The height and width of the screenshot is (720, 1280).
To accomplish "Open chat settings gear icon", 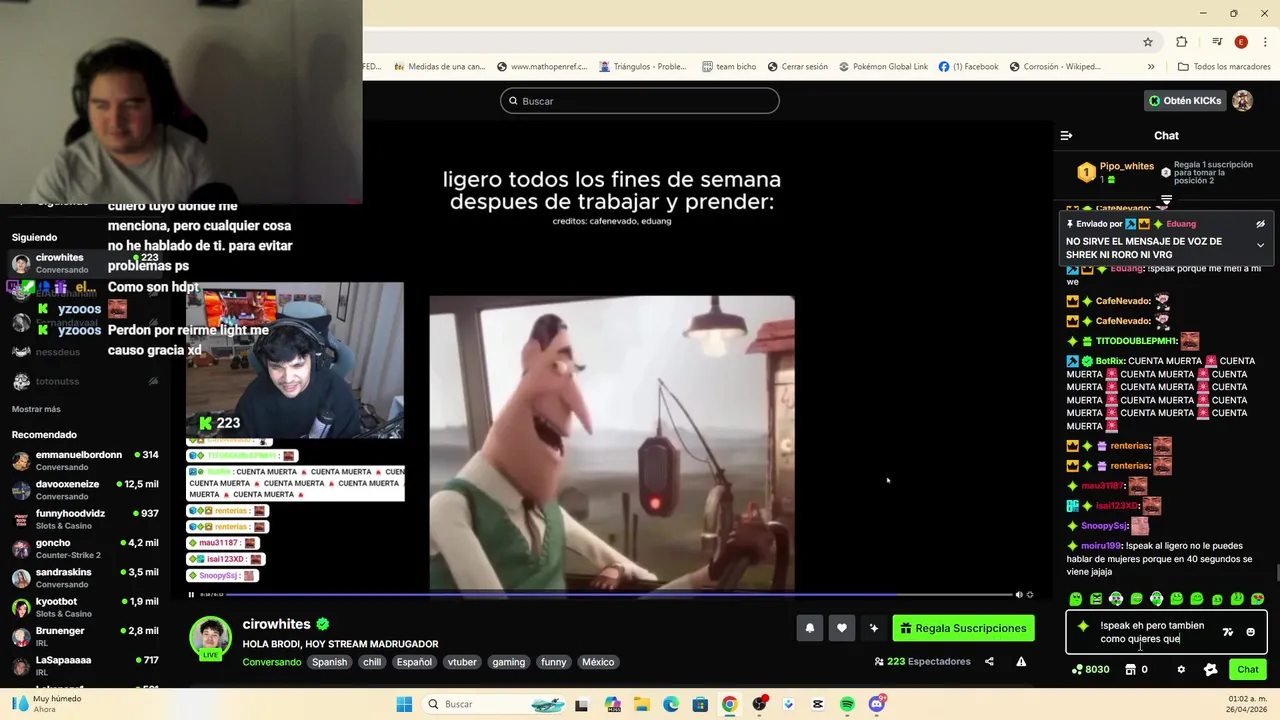I will [1181, 669].
